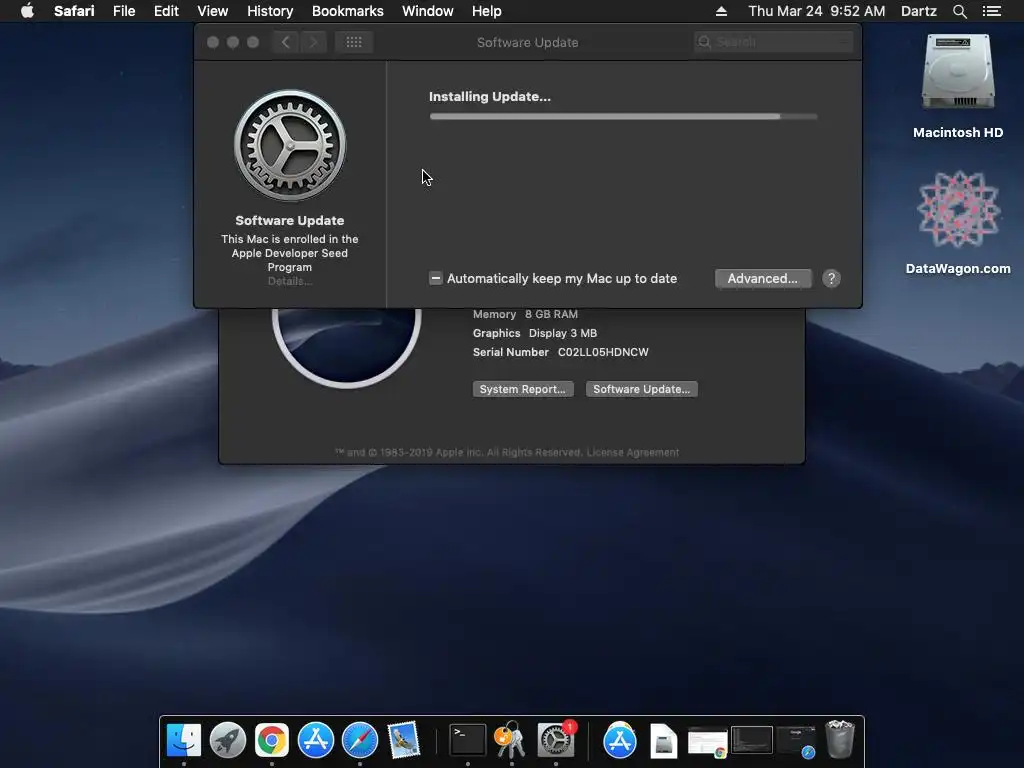Open the Apple menu
The height and width of the screenshot is (768, 1024).
[27, 11]
